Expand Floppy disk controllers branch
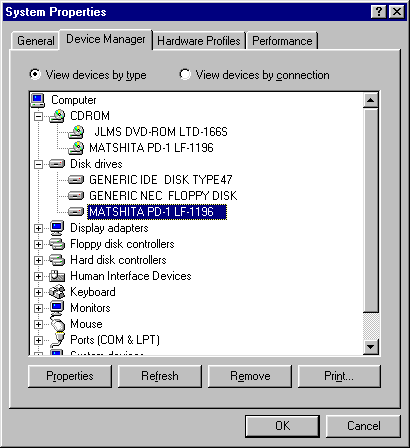The width and height of the screenshot is (410, 448). (x=39, y=244)
